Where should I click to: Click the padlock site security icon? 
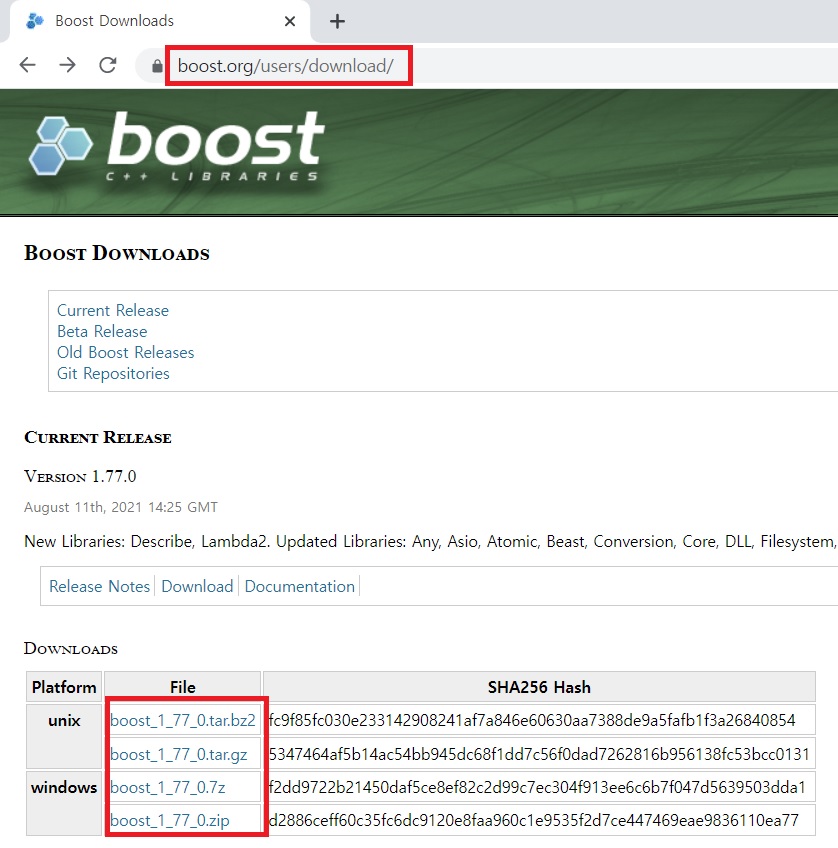(157, 66)
